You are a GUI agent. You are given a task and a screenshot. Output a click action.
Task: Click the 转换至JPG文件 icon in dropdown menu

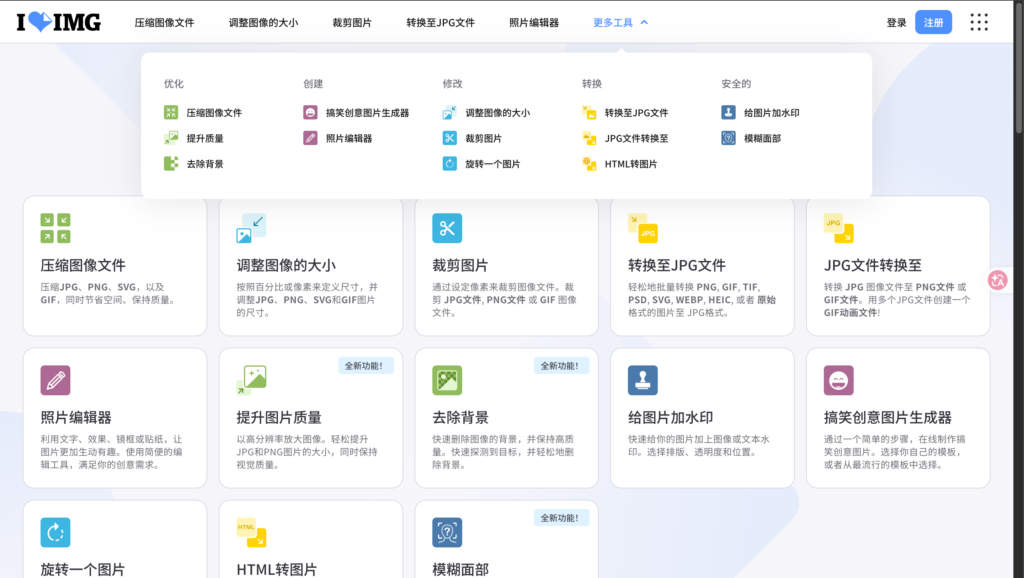[x=589, y=112]
